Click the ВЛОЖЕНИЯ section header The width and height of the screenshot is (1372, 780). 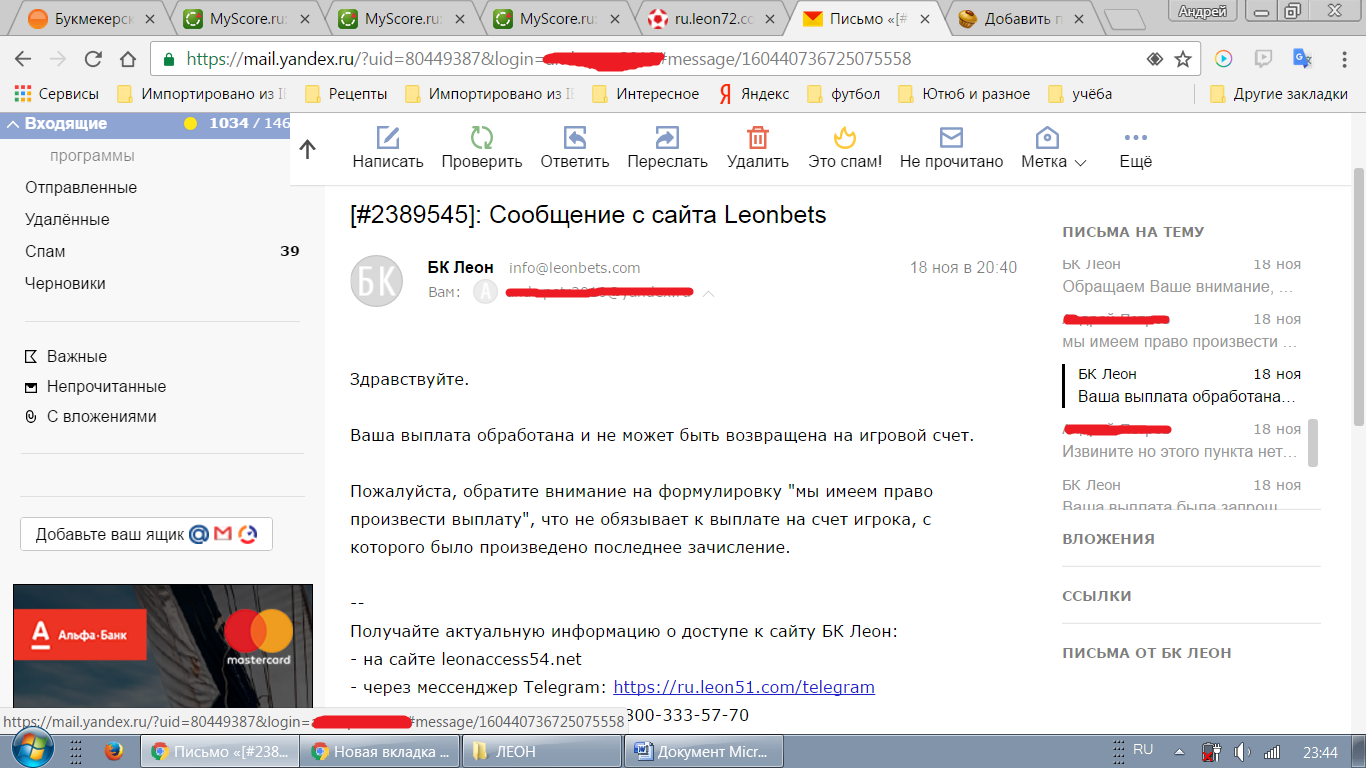click(x=1108, y=539)
